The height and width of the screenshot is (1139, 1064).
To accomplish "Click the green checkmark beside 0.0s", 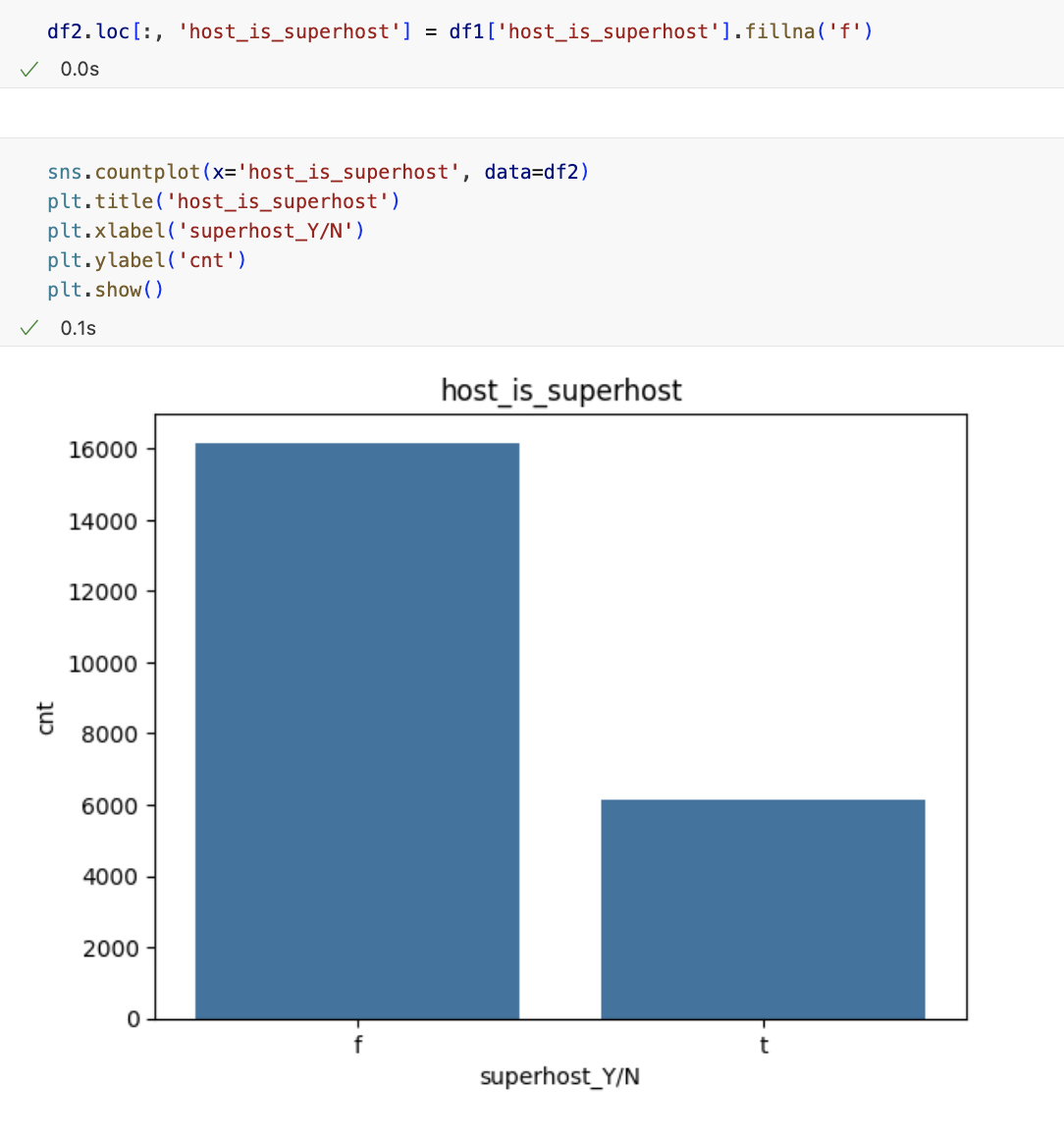I will tap(29, 70).
